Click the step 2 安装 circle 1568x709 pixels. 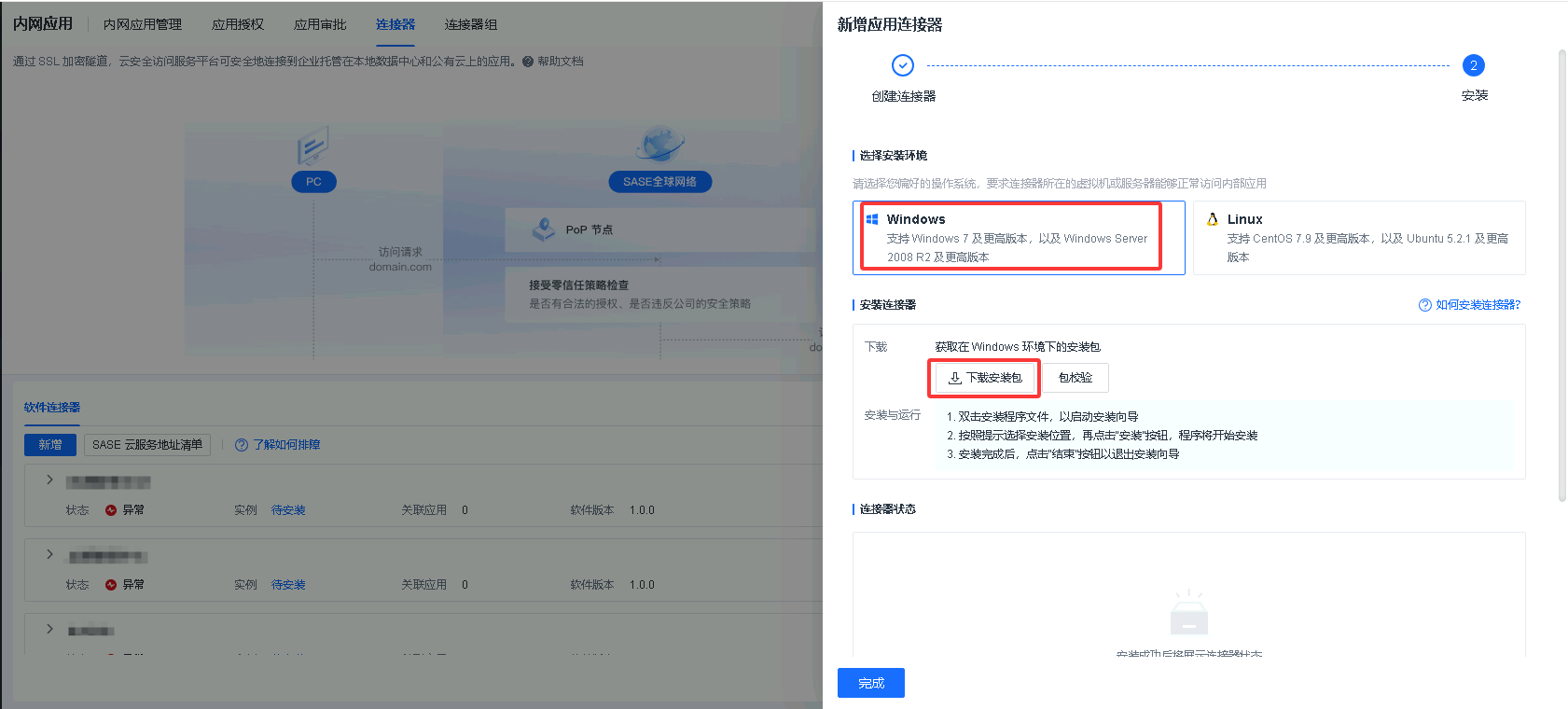1474,65
